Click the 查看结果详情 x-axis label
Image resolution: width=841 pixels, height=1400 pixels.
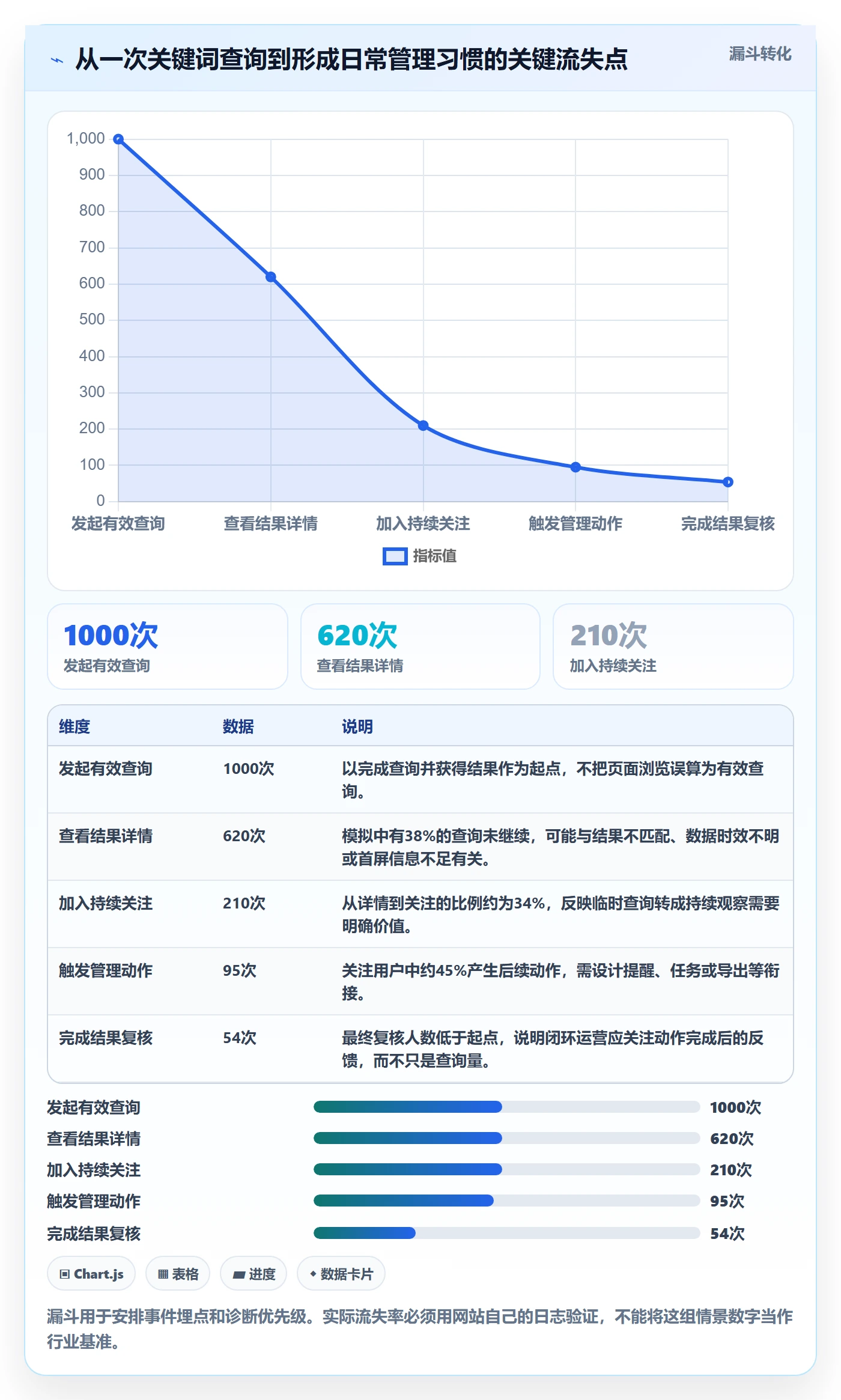(x=271, y=524)
